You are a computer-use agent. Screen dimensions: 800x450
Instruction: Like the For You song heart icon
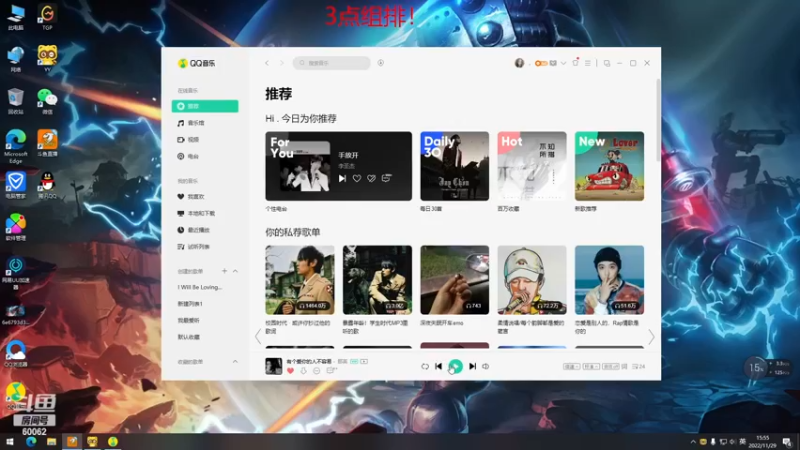(357, 178)
